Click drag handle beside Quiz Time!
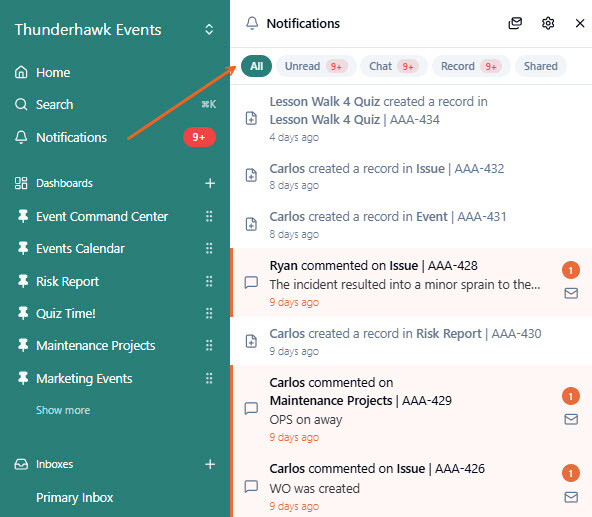The height and width of the screenshot is (517, 592). pos(209,313)
